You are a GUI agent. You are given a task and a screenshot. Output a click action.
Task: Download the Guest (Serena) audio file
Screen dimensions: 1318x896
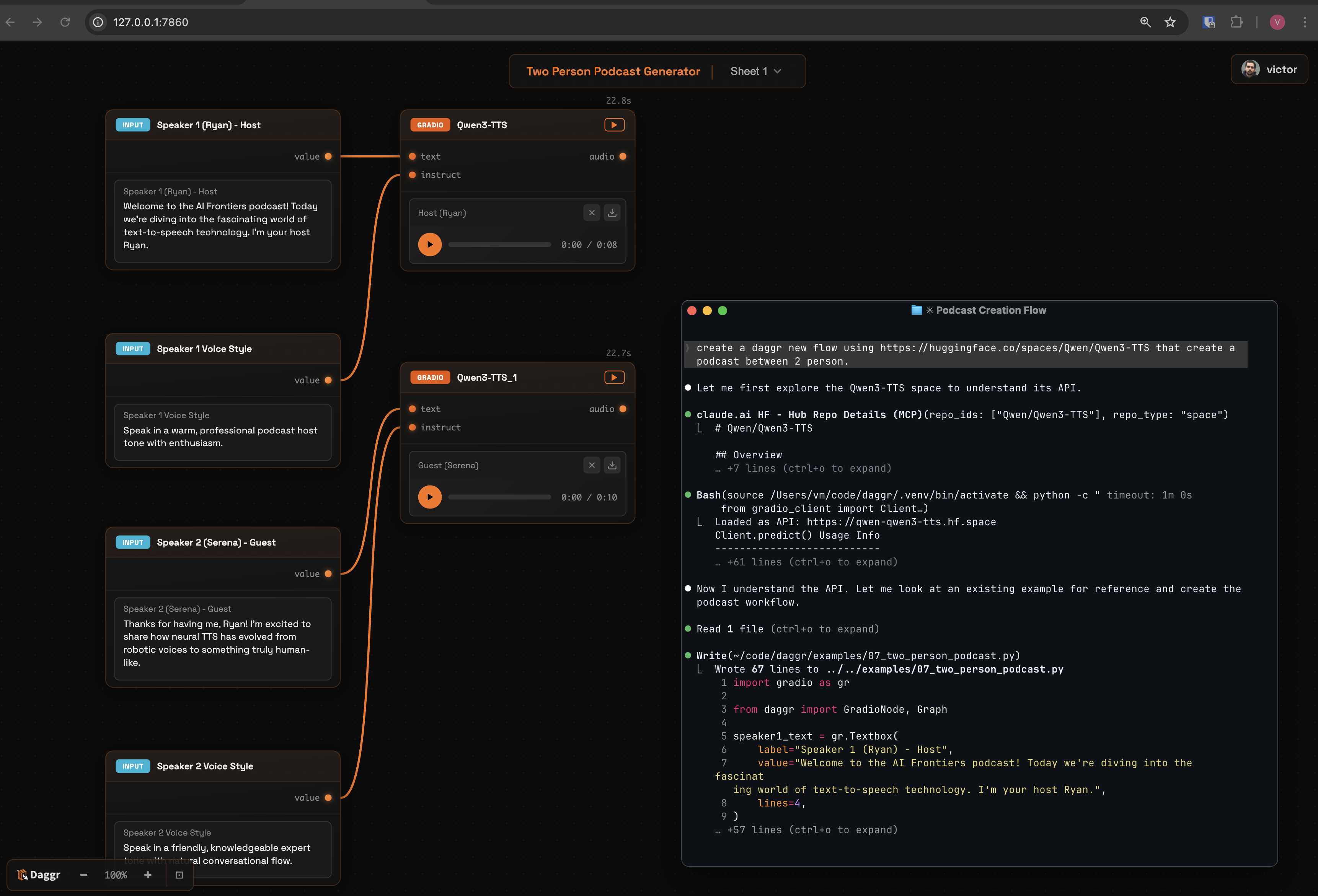tap(612, 465)
